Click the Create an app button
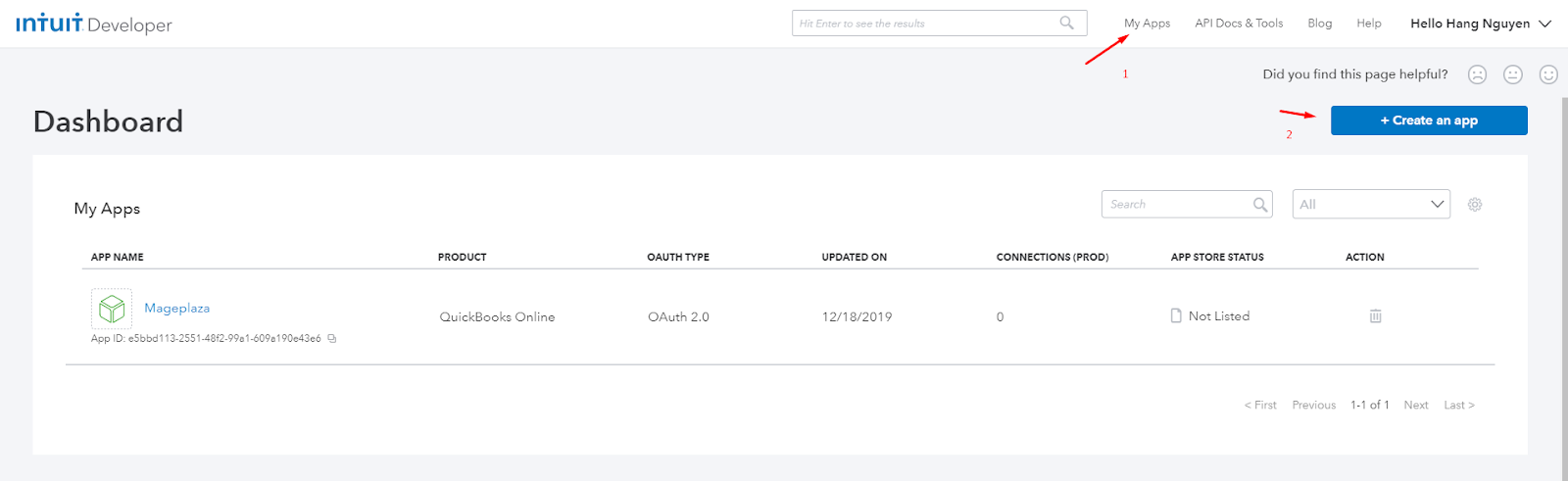This screenshot has height=481, width=1568. click(1429, 120)
